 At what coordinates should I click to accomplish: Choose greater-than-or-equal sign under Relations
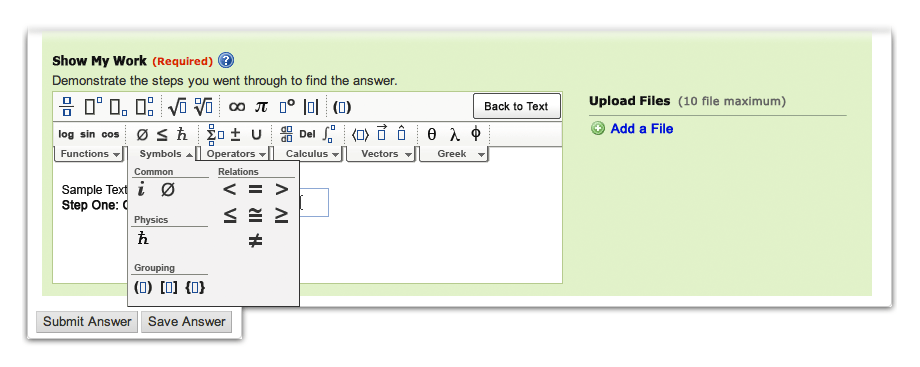tap(282, 216)
